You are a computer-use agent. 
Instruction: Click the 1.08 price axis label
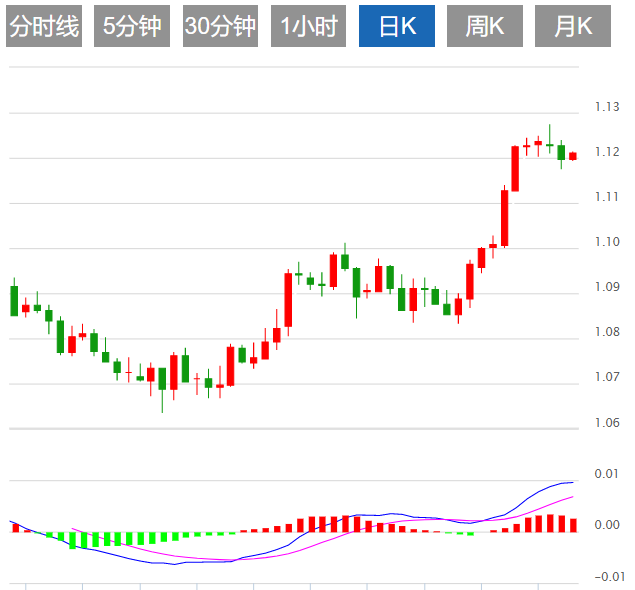(x=607, y=332)
